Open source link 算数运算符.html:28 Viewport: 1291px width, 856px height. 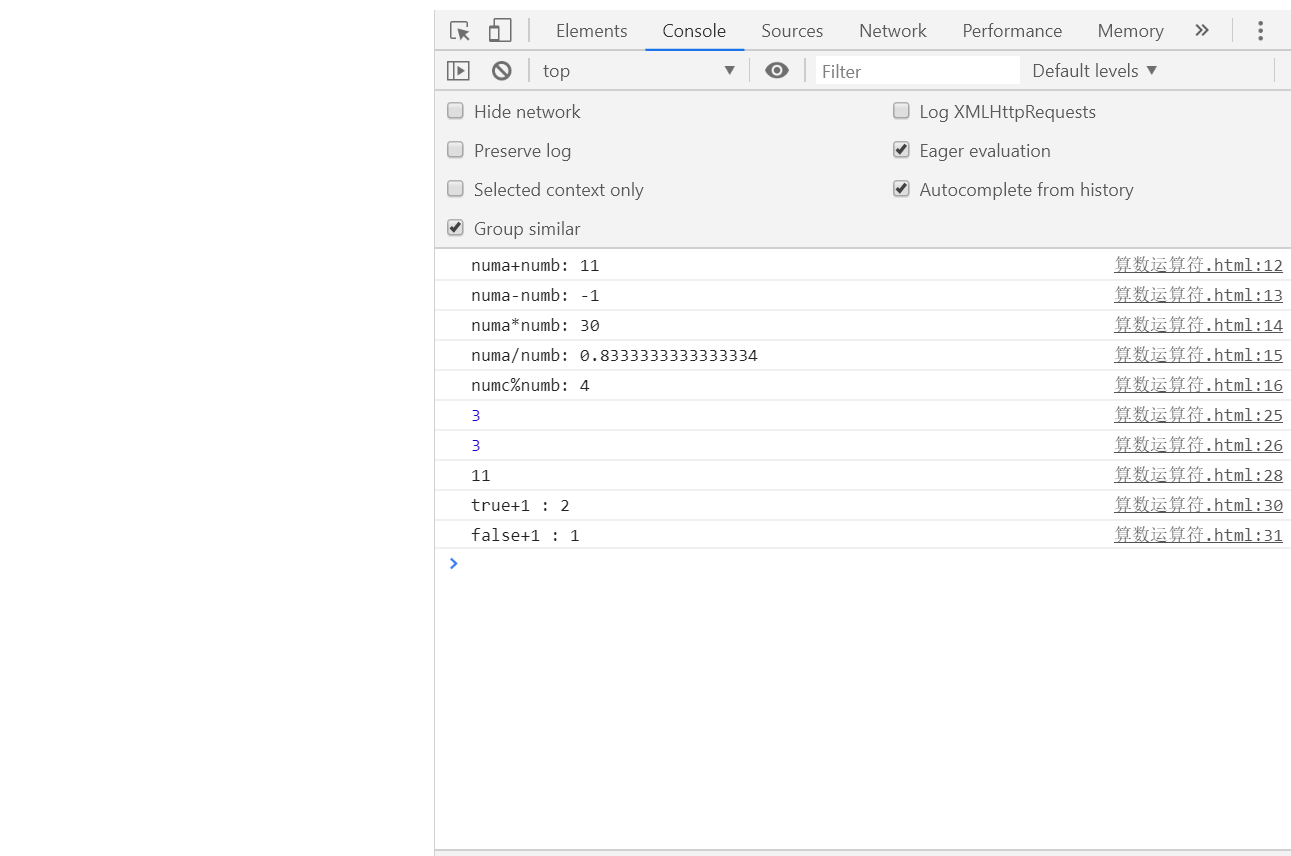[x=1198, y=475]
